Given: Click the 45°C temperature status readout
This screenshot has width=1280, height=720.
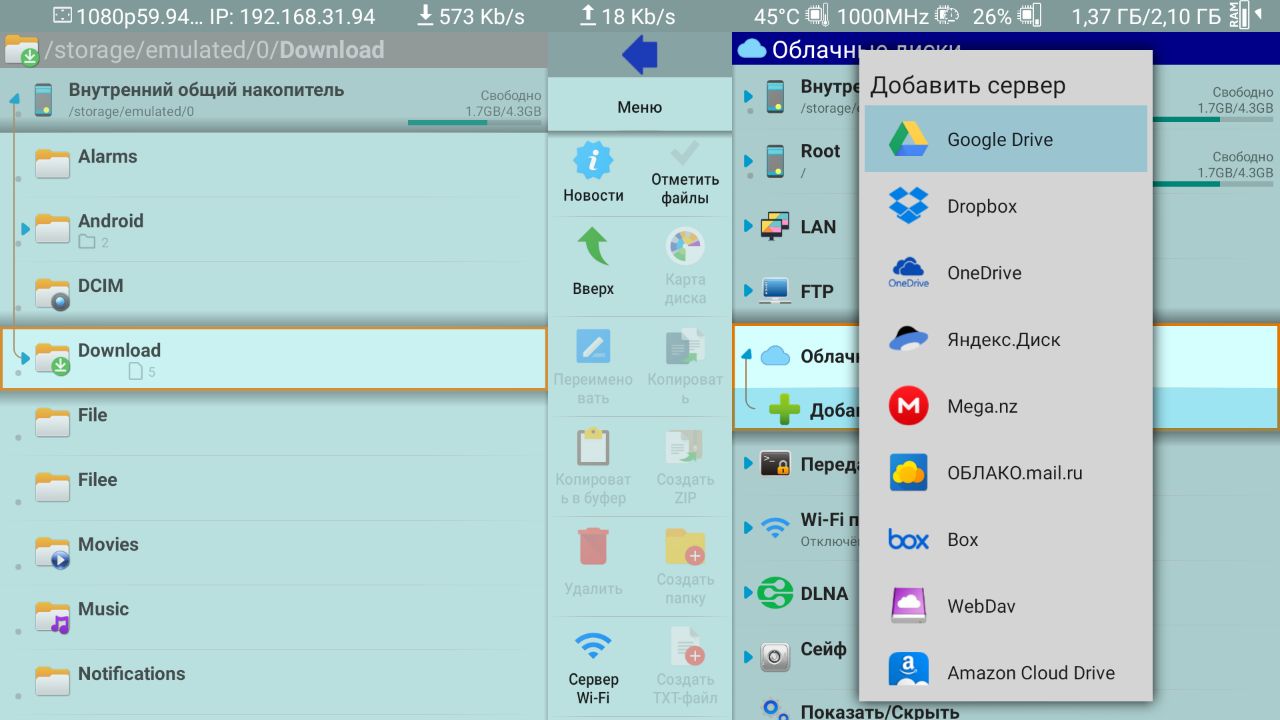Looking at the screenshot, I should [x=778, y=16].
